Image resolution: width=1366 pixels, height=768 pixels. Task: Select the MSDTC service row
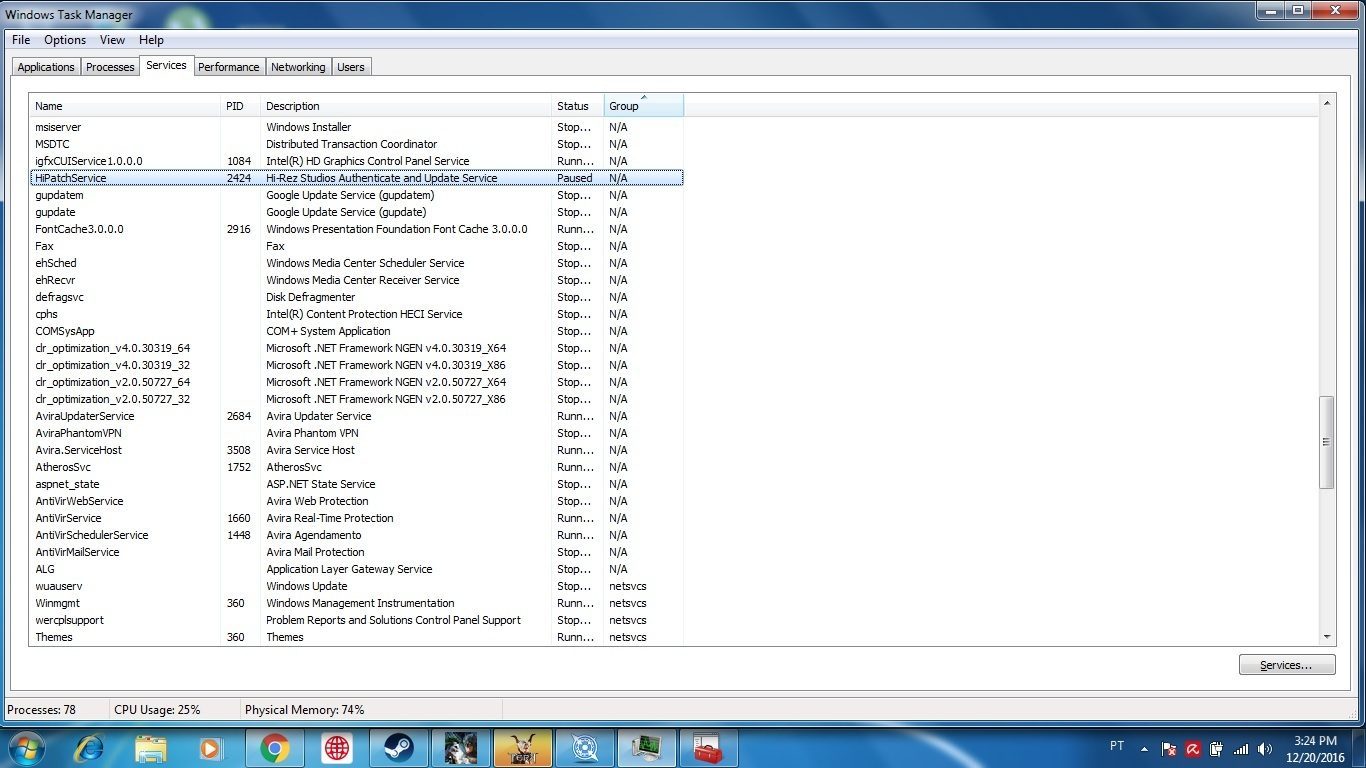(357, 144)
